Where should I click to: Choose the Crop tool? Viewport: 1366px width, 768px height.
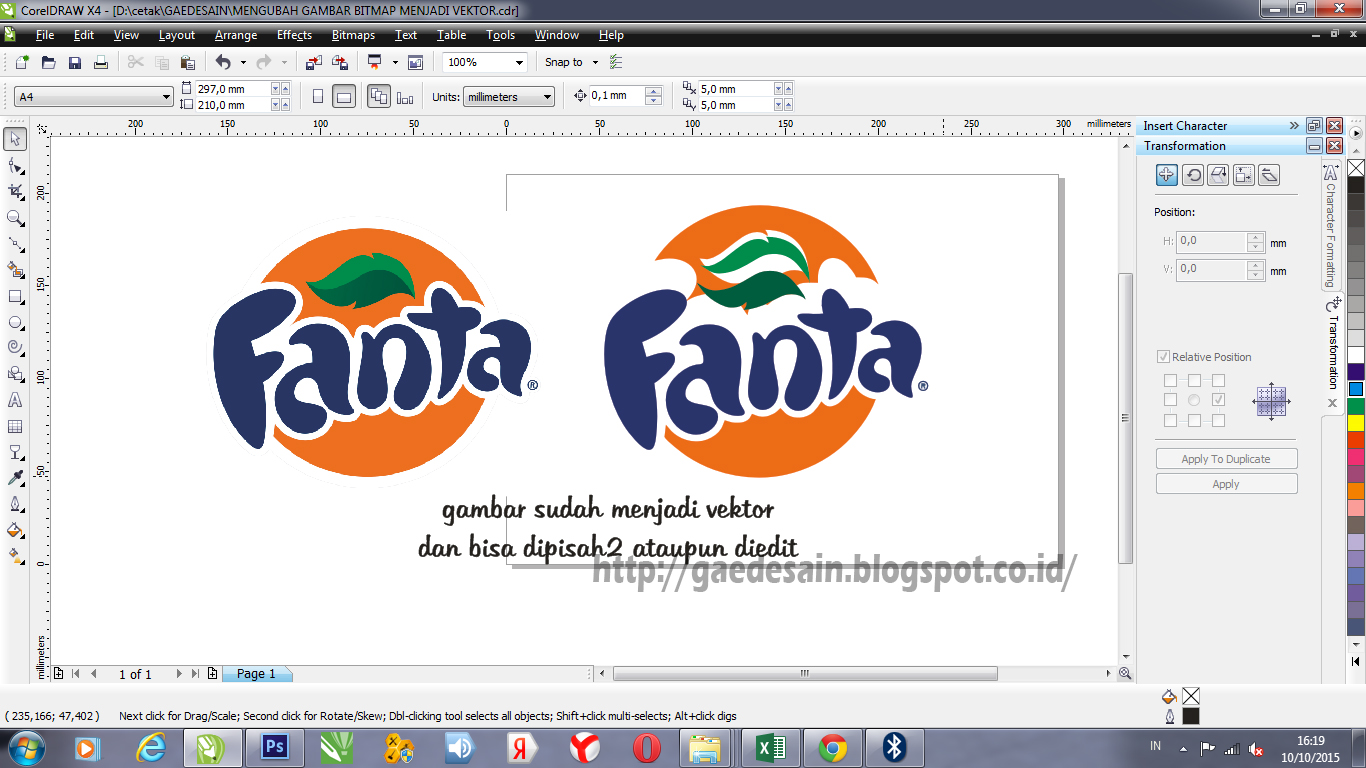15,191
